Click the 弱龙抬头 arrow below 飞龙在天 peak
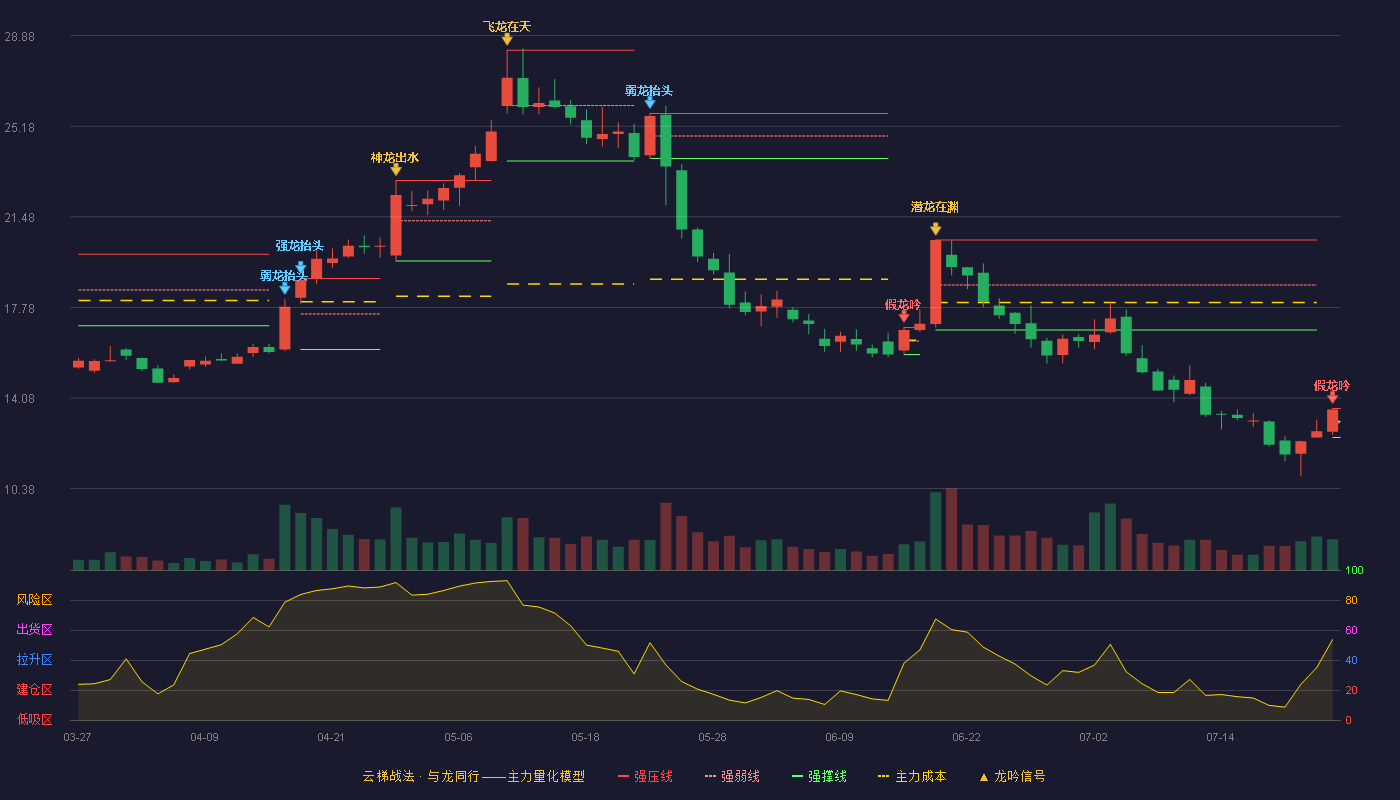Image resolution: width=1400 pixels, height=800 pixels. 650,102
